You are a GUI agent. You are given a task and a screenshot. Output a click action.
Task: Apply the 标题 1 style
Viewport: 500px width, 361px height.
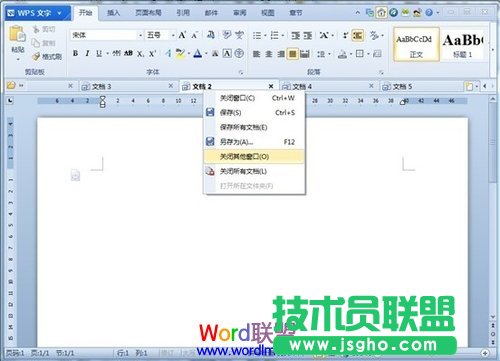pos(463,44)
